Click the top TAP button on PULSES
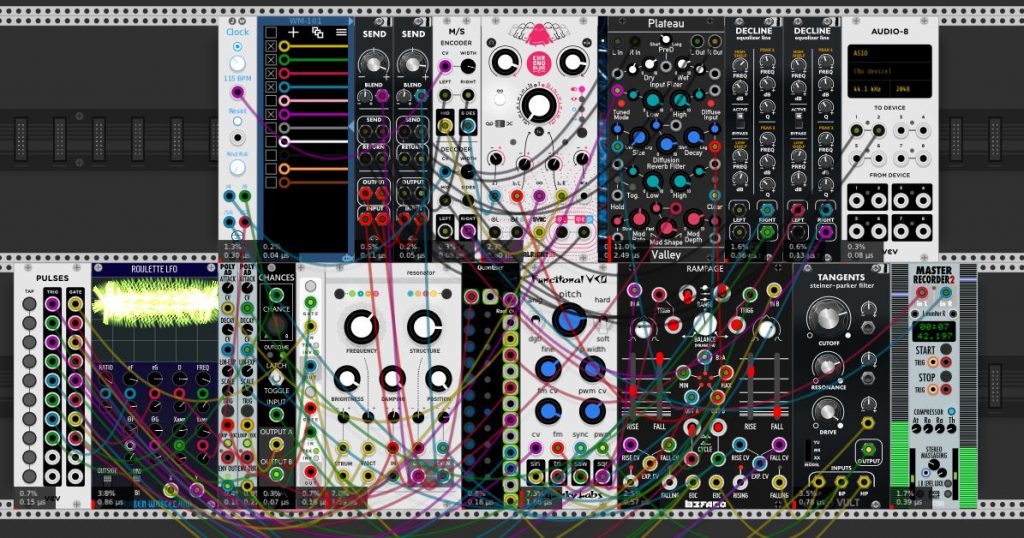Screen dimensions: 1024x538 click(x=29, y=304)
